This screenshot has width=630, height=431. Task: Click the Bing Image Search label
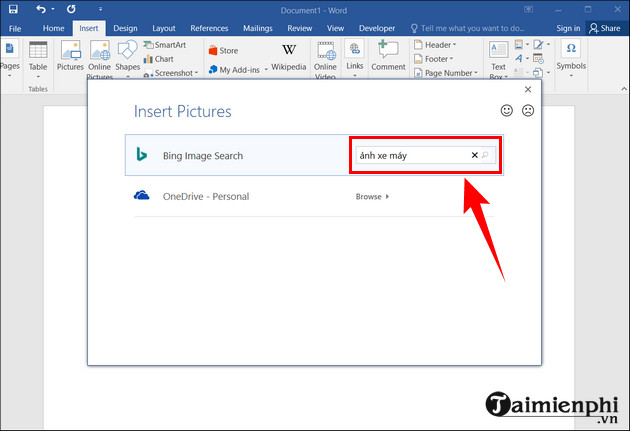pos(203,156)
